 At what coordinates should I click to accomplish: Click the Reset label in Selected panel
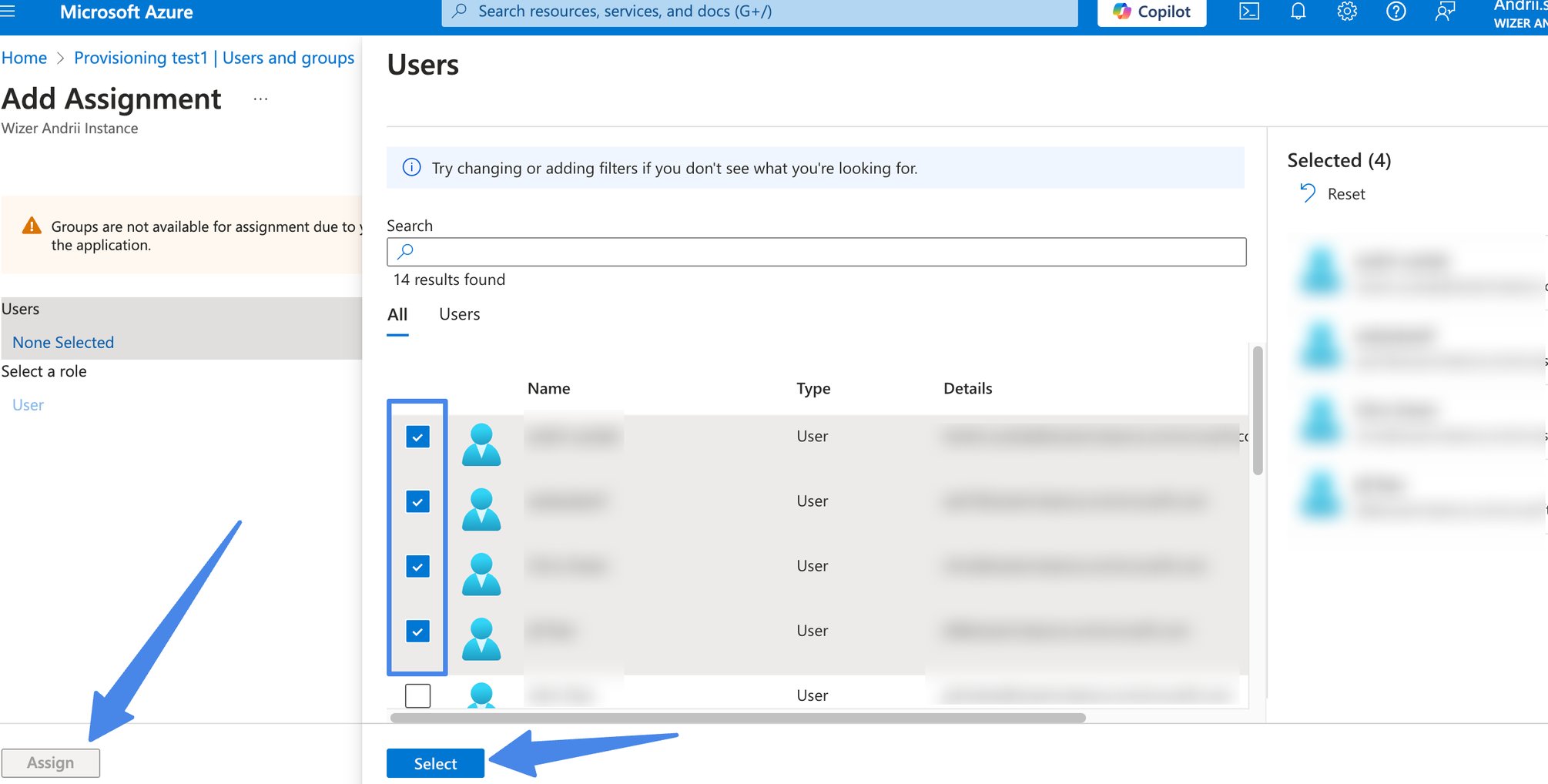(1346, 194)
